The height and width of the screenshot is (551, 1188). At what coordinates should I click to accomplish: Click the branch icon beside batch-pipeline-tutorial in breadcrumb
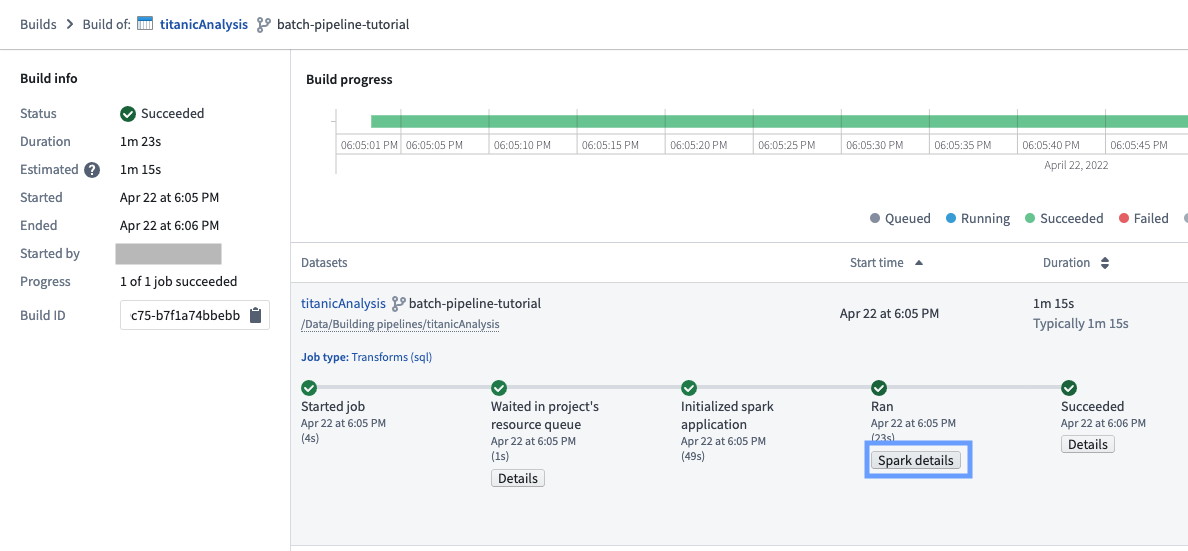pos(263,24)
